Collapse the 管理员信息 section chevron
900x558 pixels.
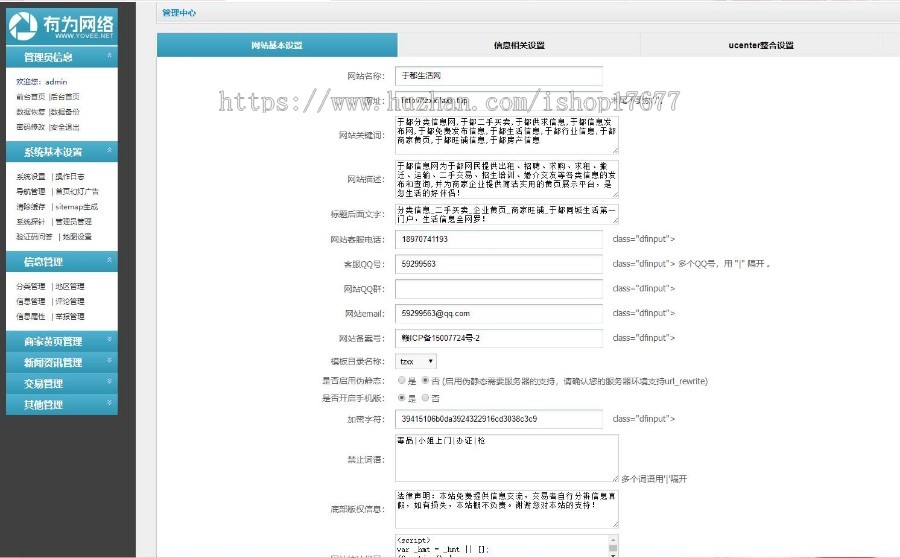click(109, 55)
